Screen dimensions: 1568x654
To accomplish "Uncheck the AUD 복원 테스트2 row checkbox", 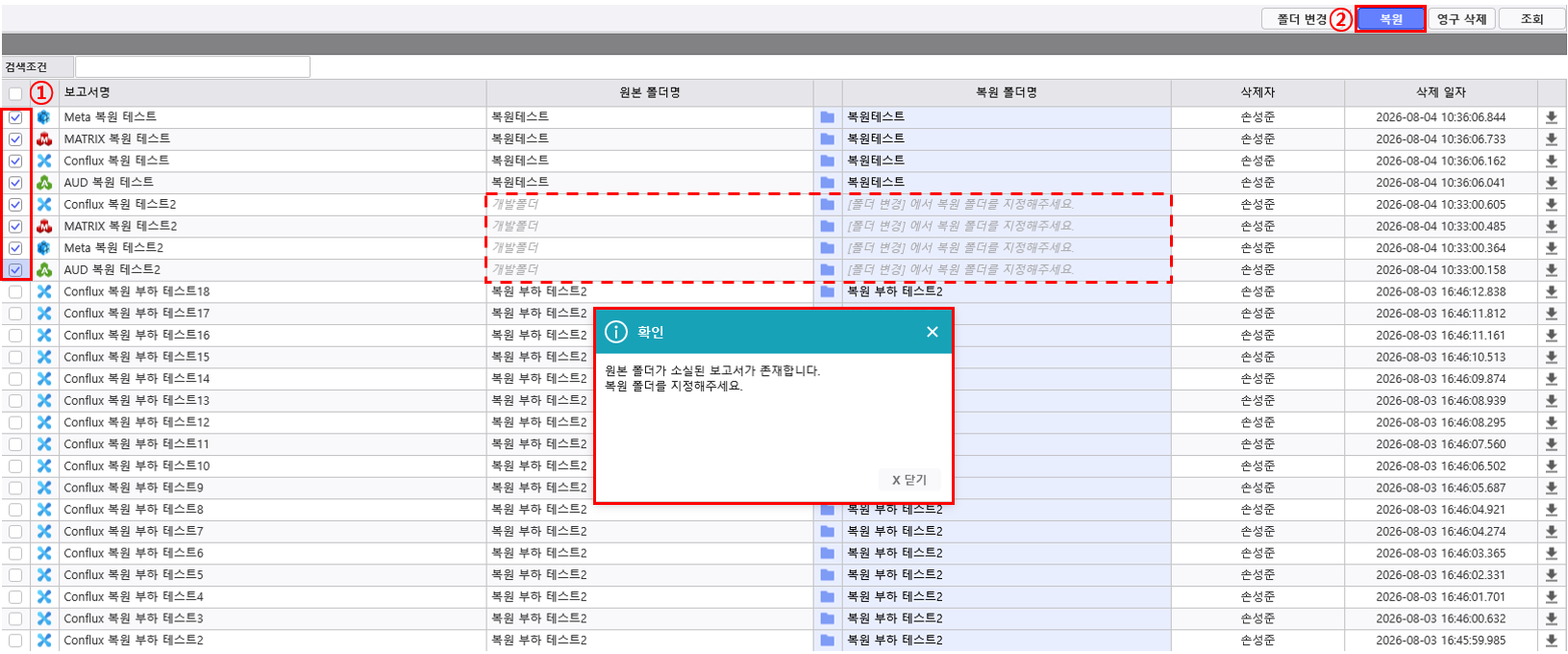I will point(15,270).
